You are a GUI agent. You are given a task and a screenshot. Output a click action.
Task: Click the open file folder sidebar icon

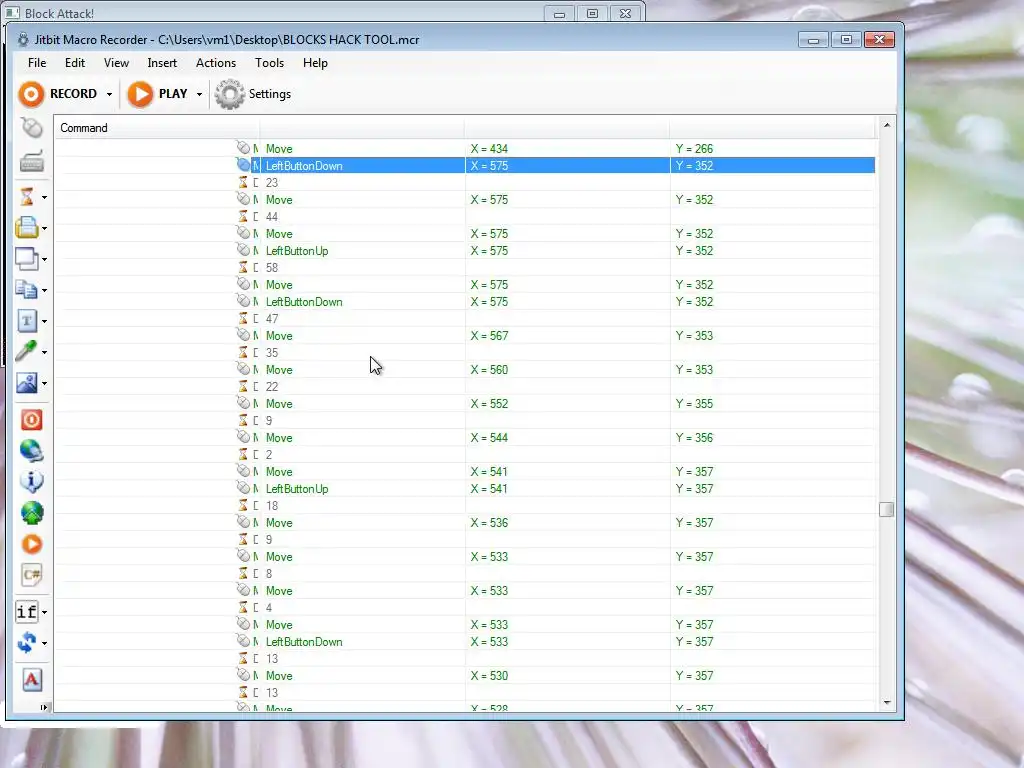coord(27,228)
